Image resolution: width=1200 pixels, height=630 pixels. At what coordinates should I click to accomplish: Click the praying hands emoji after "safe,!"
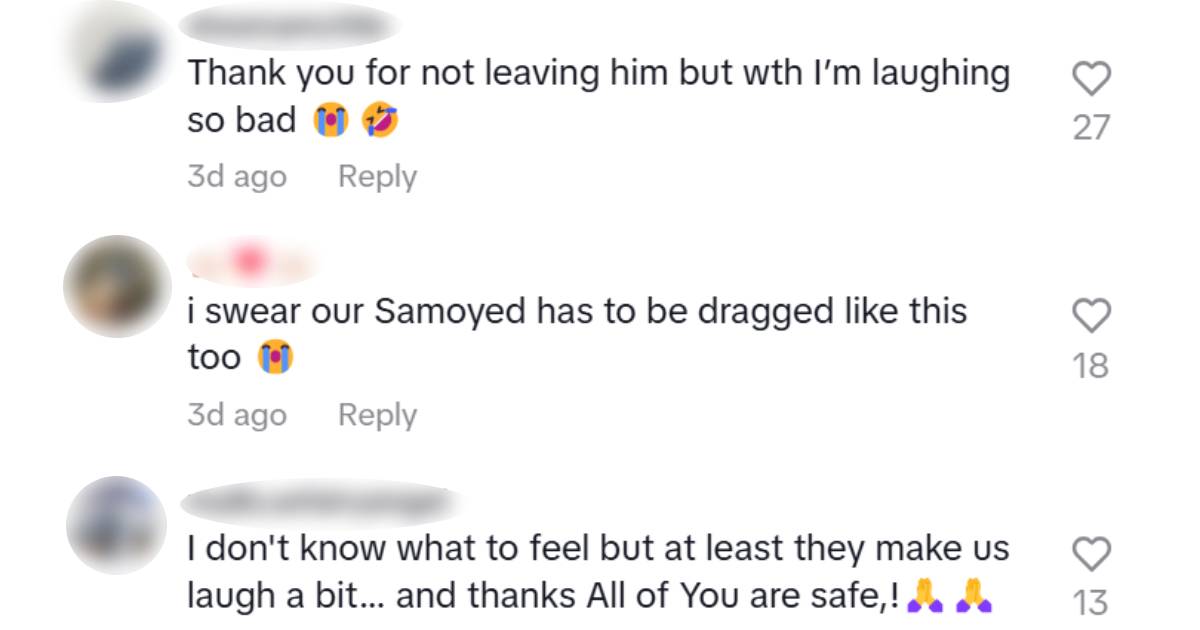tap(924, 597)
